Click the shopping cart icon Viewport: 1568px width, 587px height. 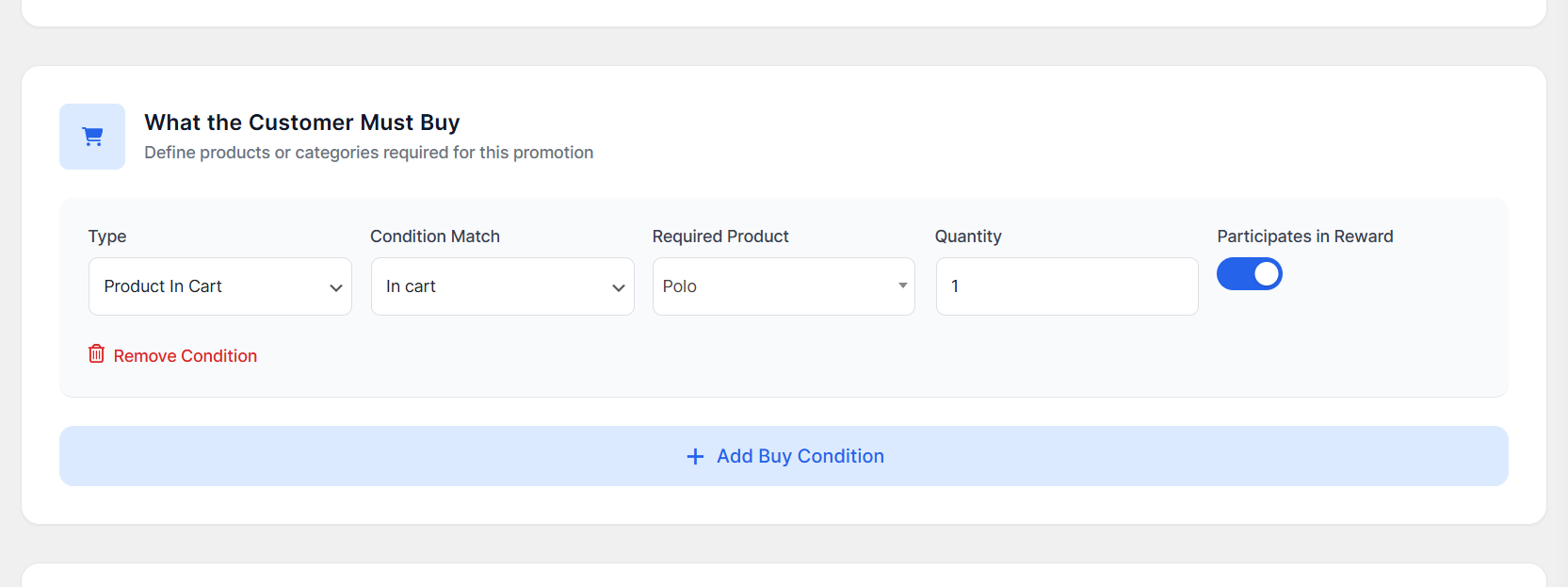tap(92, 137)
